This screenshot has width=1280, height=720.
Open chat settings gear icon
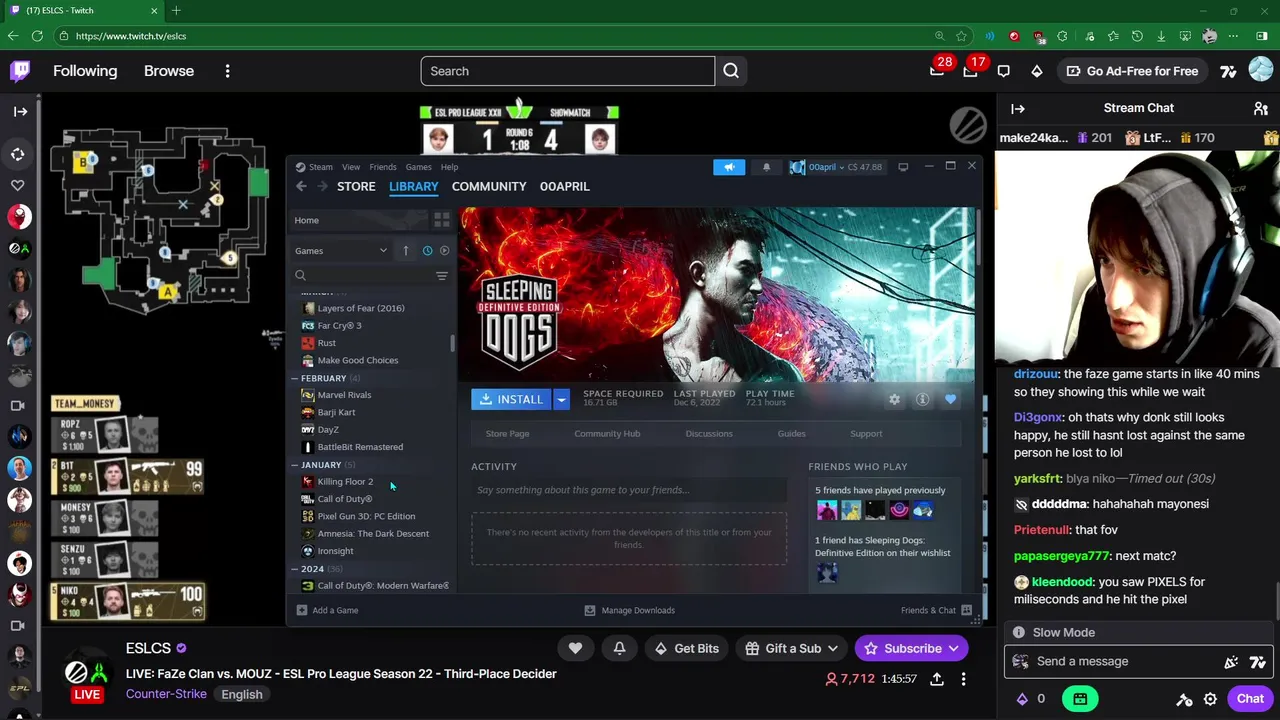tap(1210, 699)
